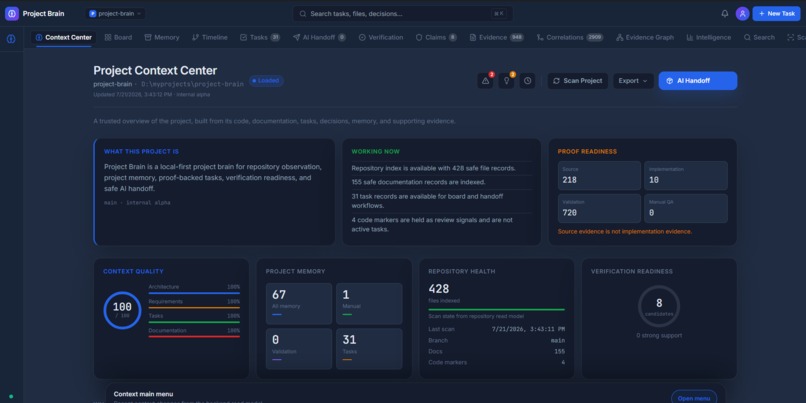Click the search magnifier icon in search bar
Image resolution: width=806 pixels, height=403 pixels.
pyautogui.click(x=303, y=14)
